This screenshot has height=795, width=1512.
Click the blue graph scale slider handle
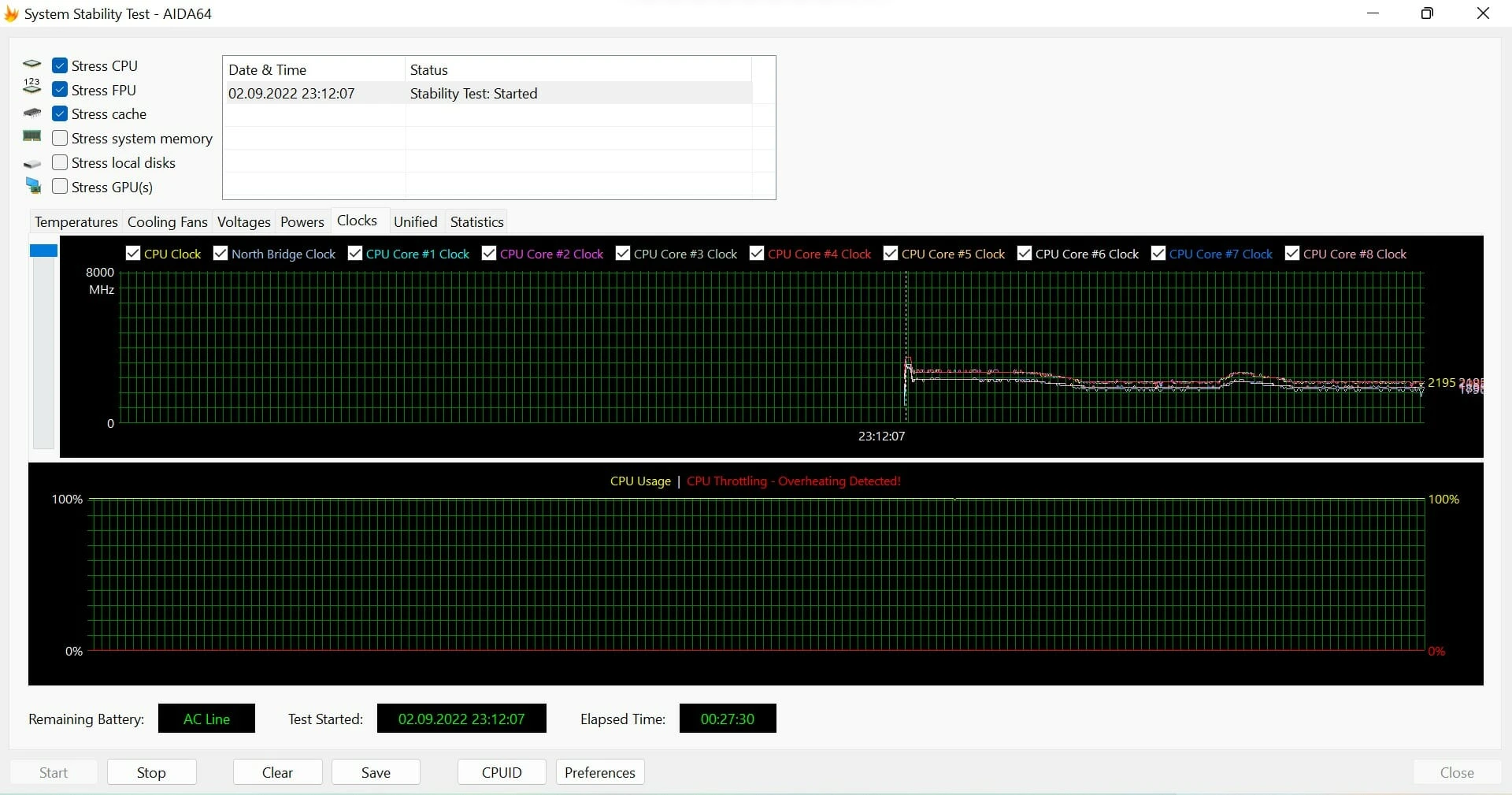point(43,251)
